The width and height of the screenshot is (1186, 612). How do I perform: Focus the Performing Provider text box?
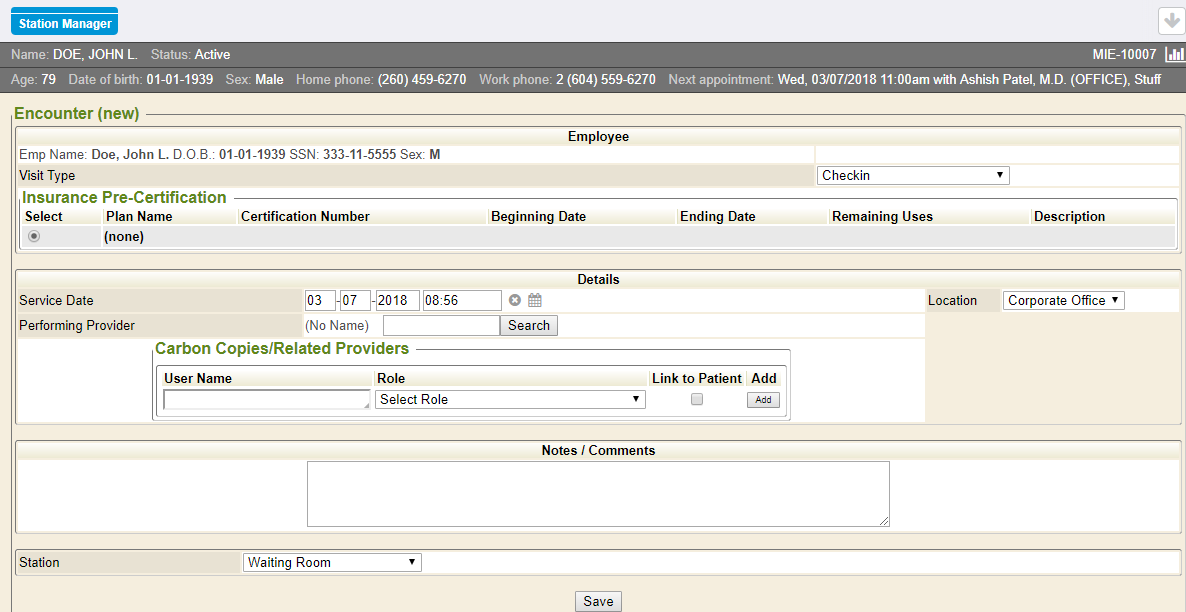(x=440, y=326)
